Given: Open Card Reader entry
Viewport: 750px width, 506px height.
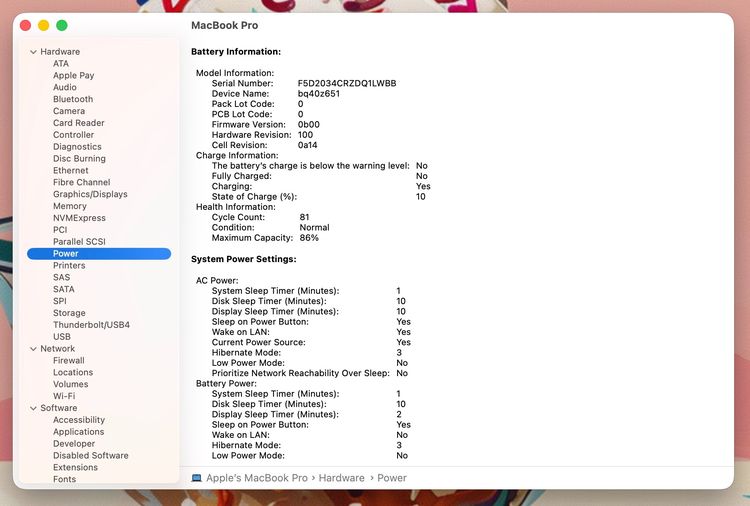Looking at the screenshot, I should (78, 123).
